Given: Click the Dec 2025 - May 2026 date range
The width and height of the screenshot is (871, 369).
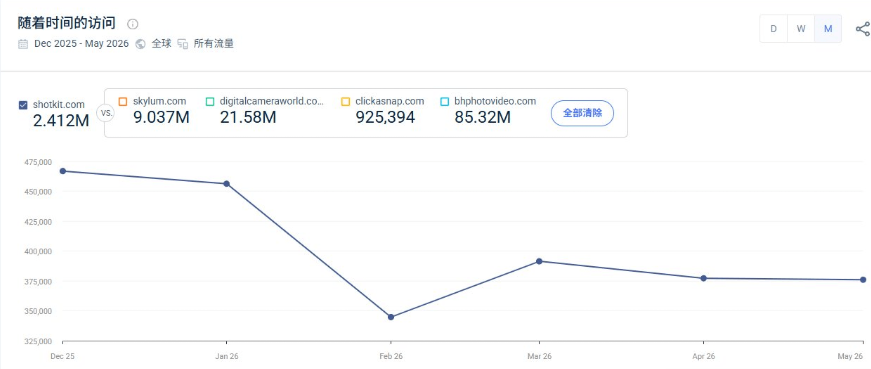Looking at the screenshot, I should coord(82,44).
